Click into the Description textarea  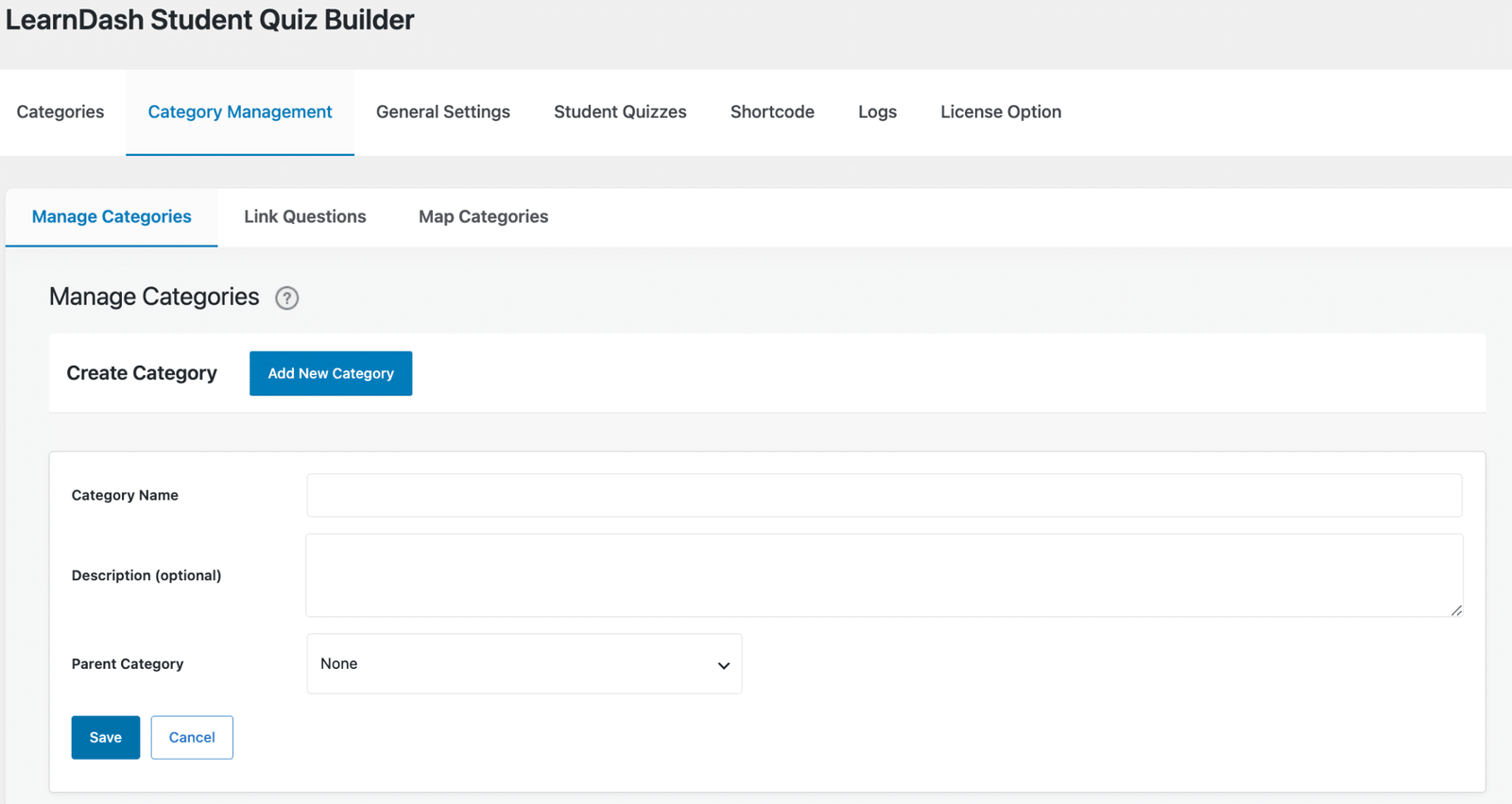[x=884, y=575]
